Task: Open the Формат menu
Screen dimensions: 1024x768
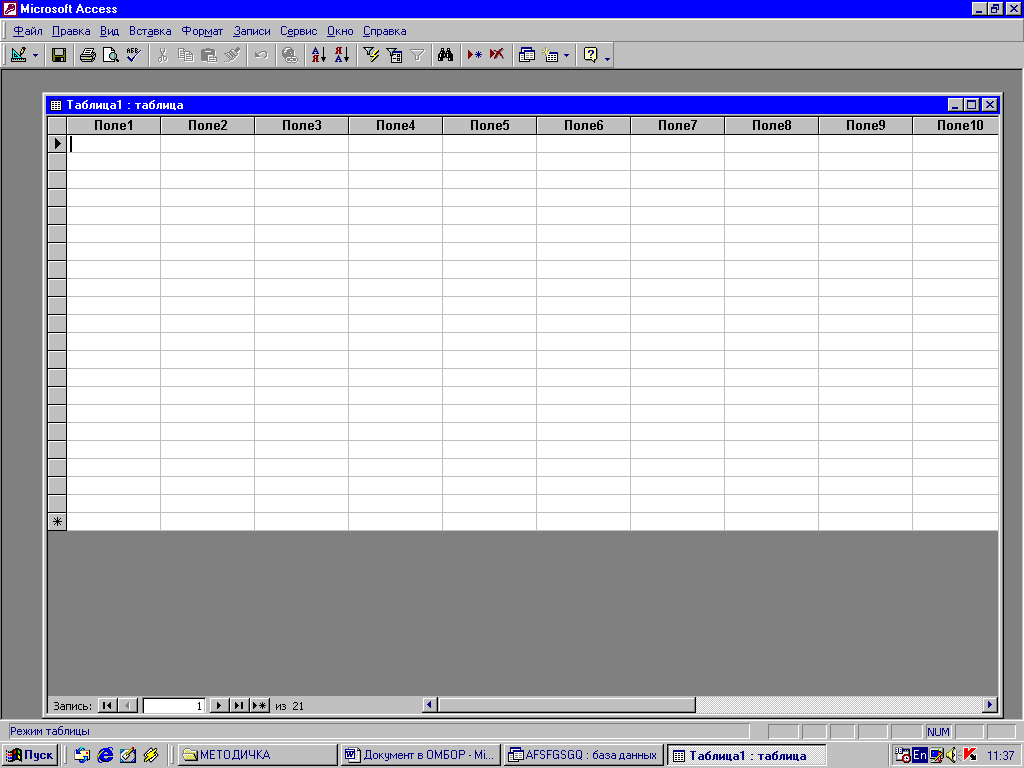Action: 202,31
